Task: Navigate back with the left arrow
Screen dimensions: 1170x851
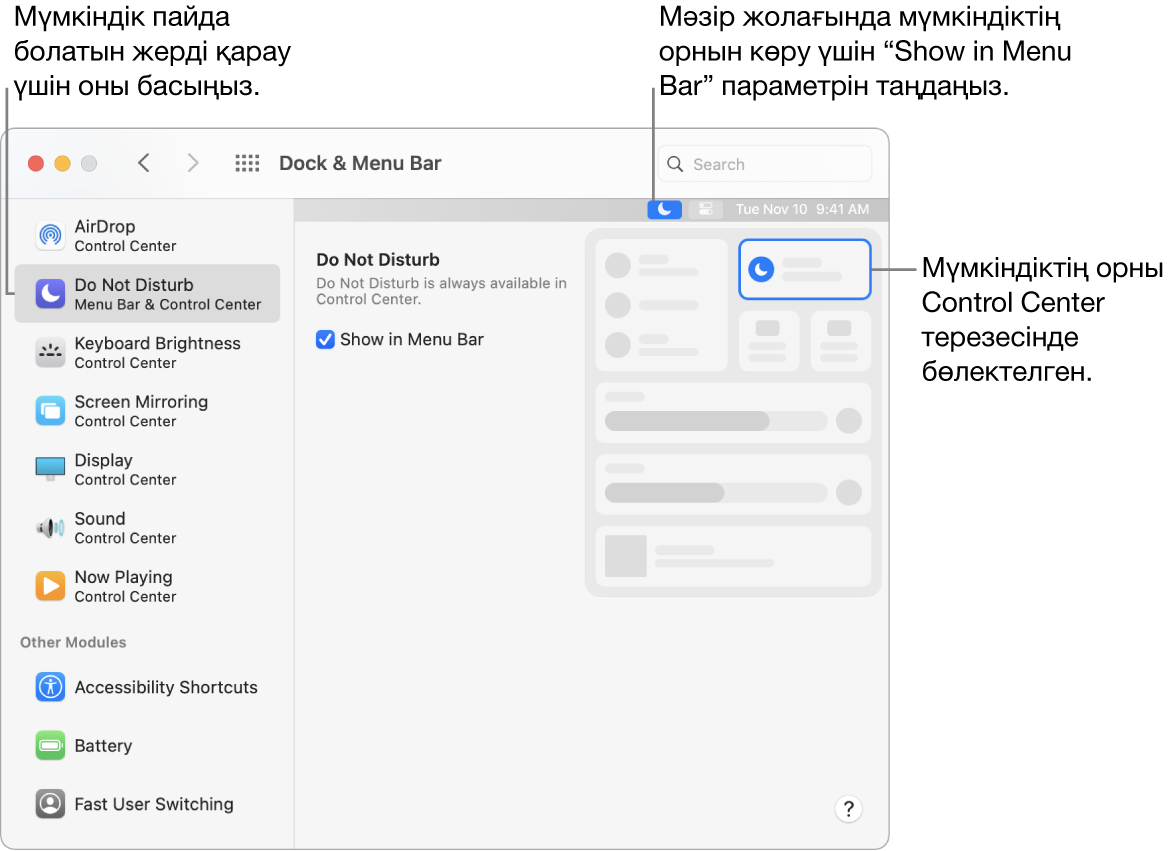Action: 144,163
